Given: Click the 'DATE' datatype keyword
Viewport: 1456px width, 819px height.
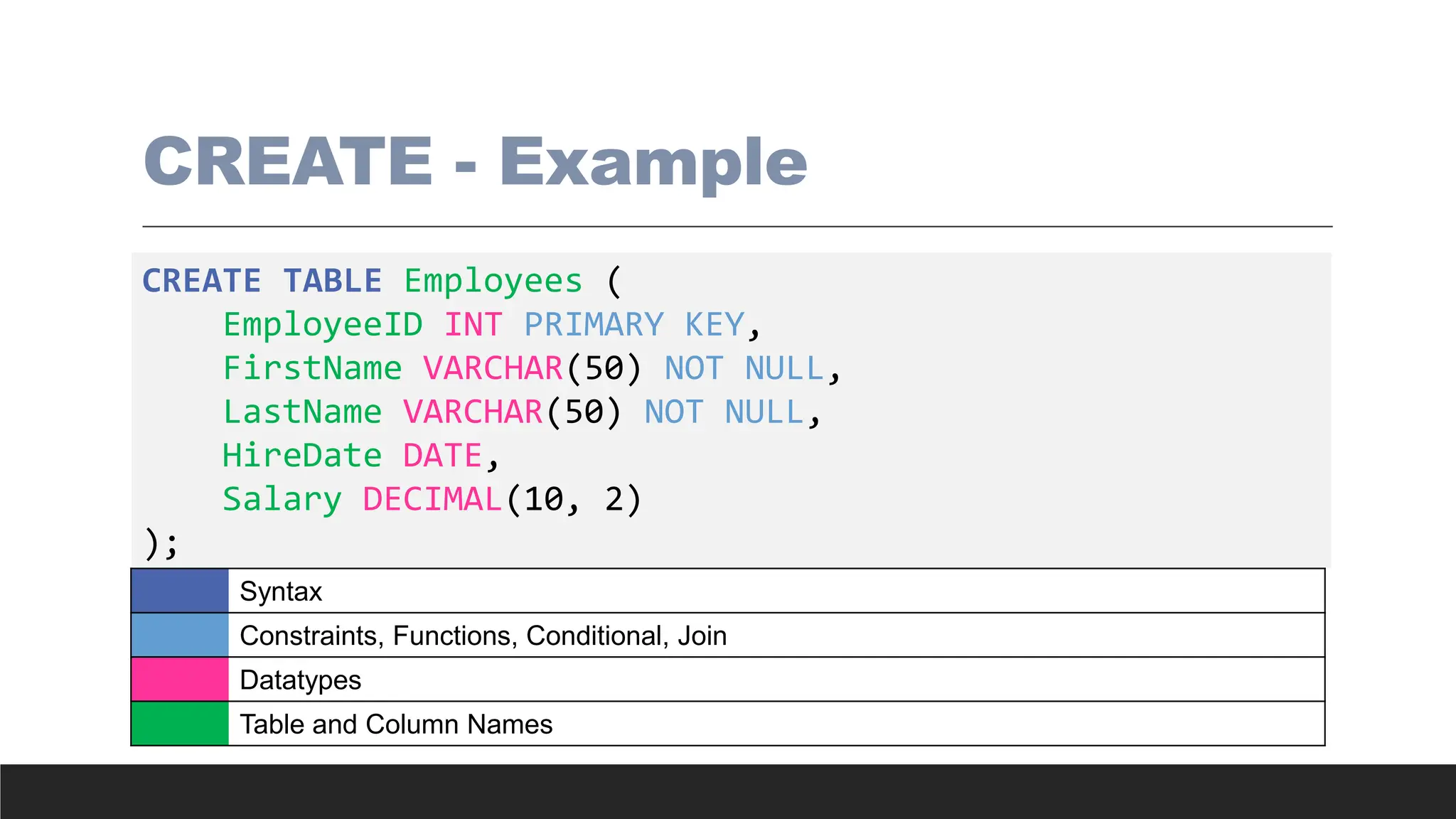Looking at the screenshot, I should click(x=443, y=456).
